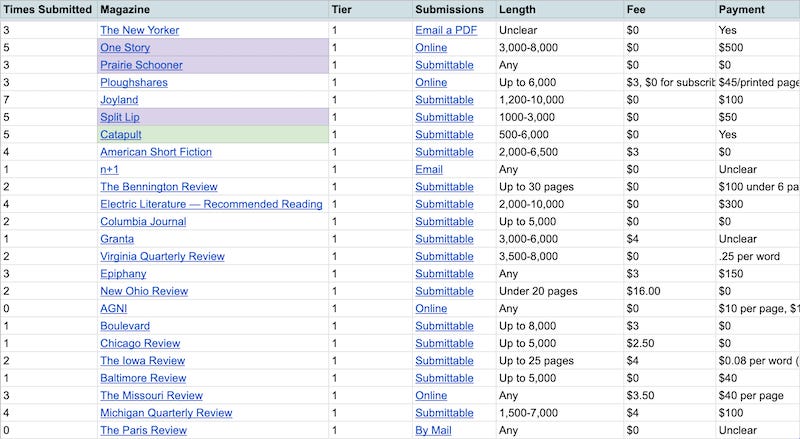
Task: Open the Granta magazine link
Action: [x=117, y=238]
